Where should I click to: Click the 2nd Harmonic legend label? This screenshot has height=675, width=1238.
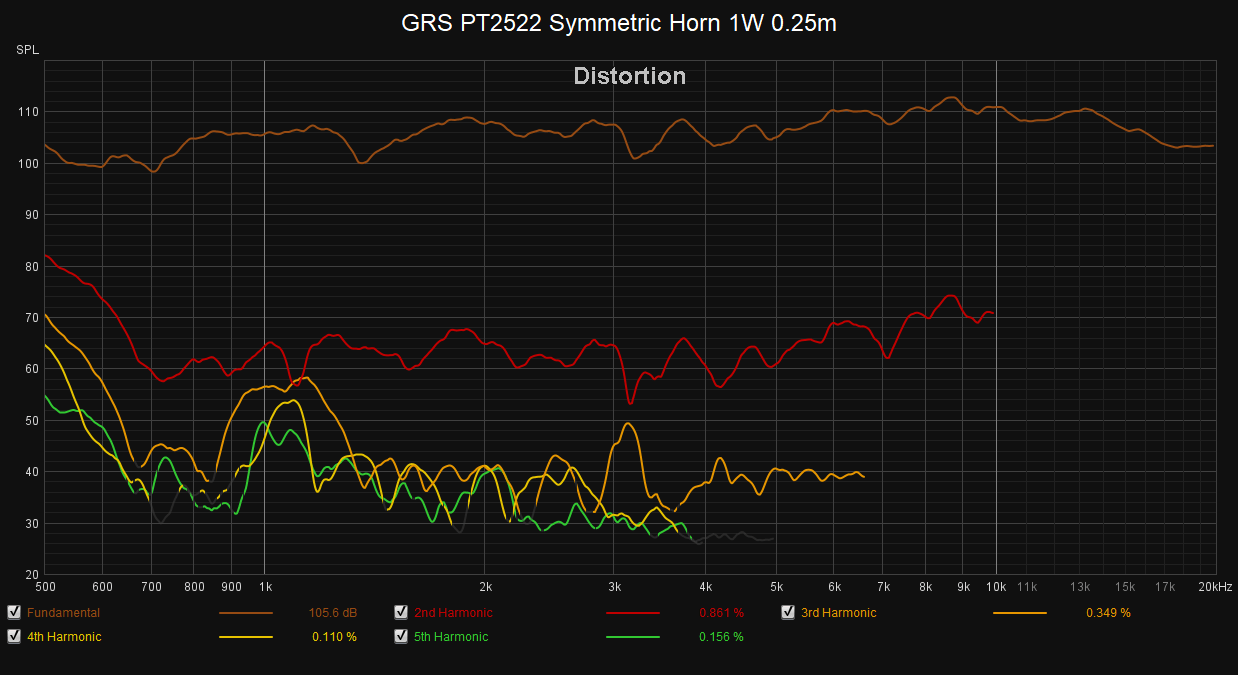point(453,613)
